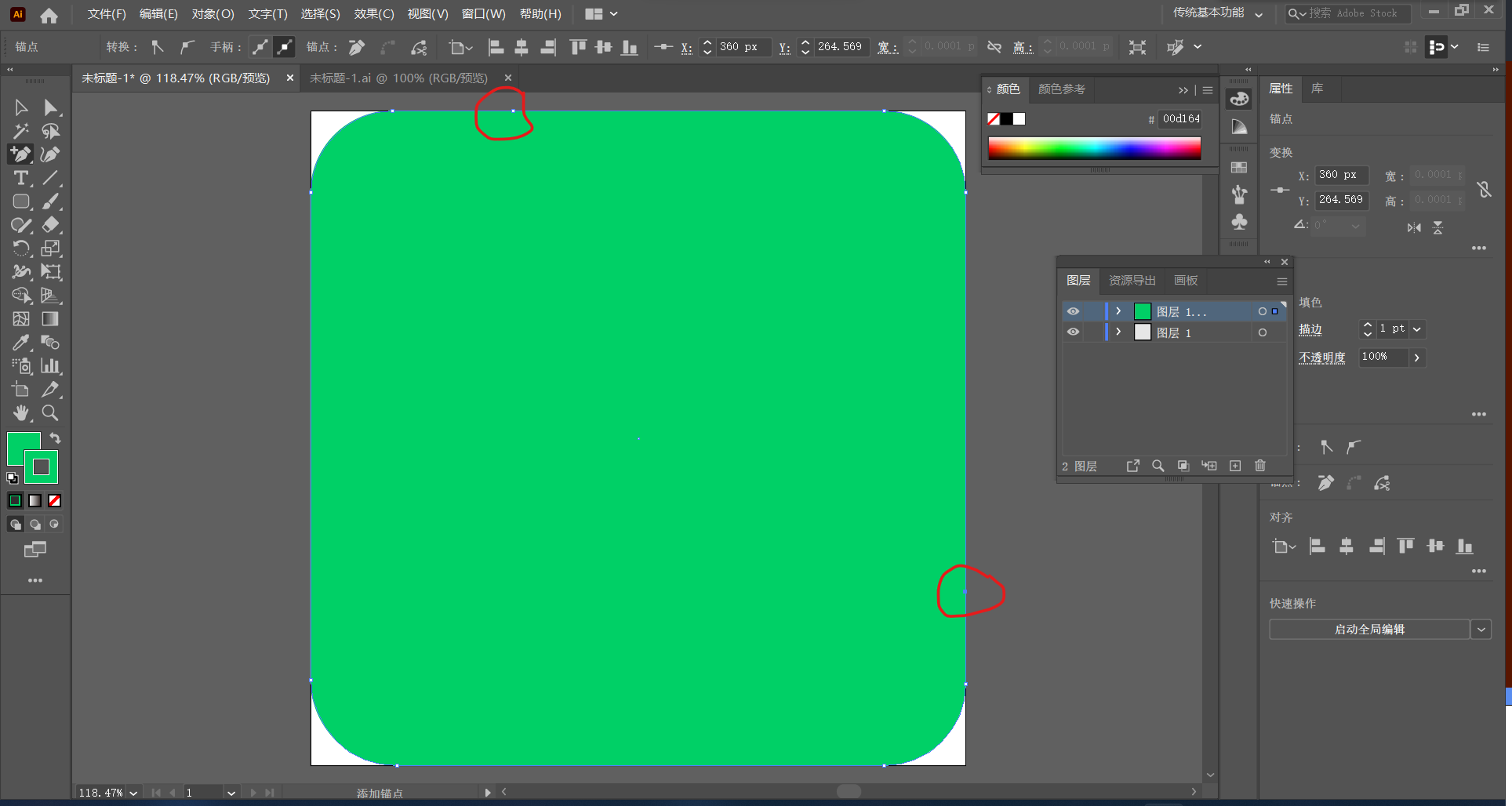The width and height of the screenshot is (1512, 806).
Task: Open Layers panel hamburger menu
Action: 1282,281
